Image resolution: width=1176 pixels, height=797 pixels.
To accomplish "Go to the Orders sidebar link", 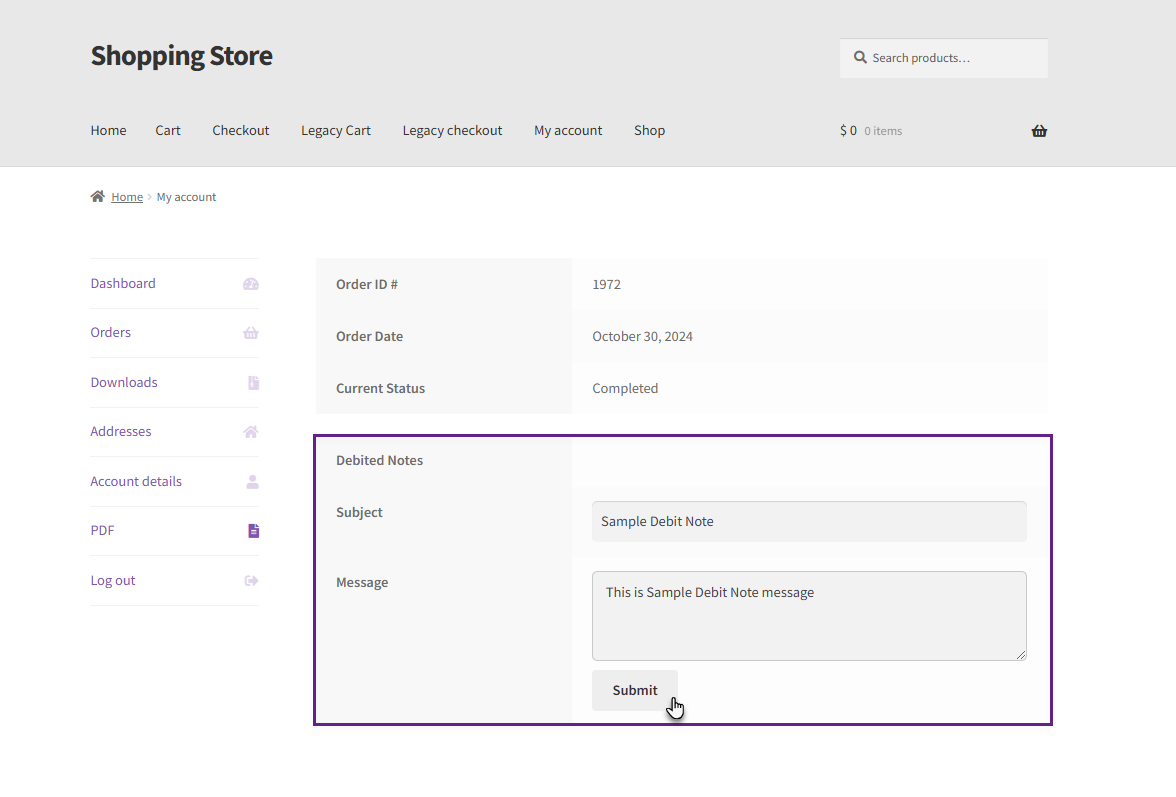I will (110, 332).
